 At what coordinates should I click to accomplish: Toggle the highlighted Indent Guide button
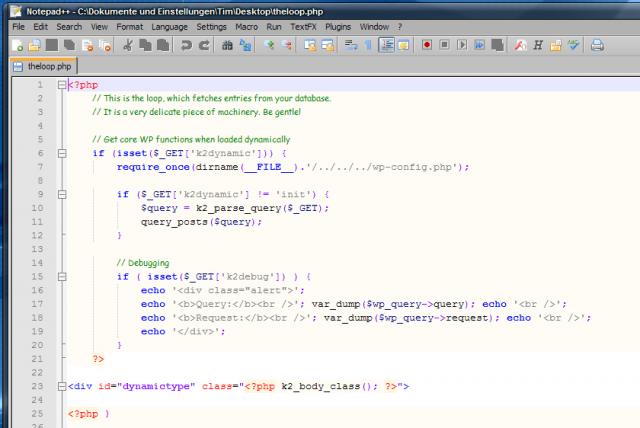(386, 45)
